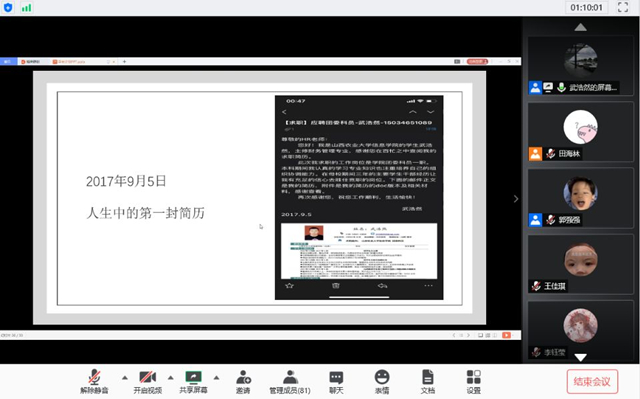The width and height of the screenshot is (640, 399).
Task: Click the 王佳琪 name label
Action: (554, 286)
